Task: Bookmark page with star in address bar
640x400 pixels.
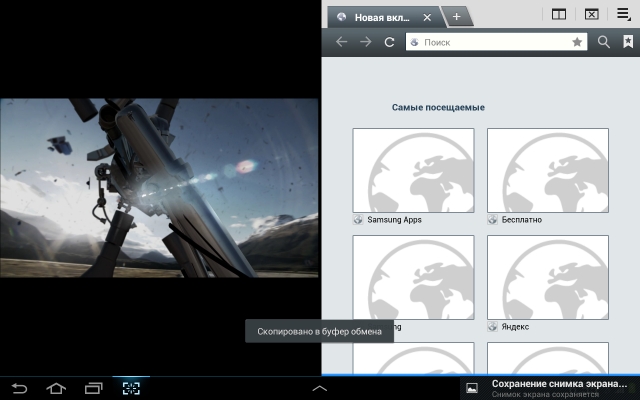Action: pyautogui.click(x=577, y=42)
